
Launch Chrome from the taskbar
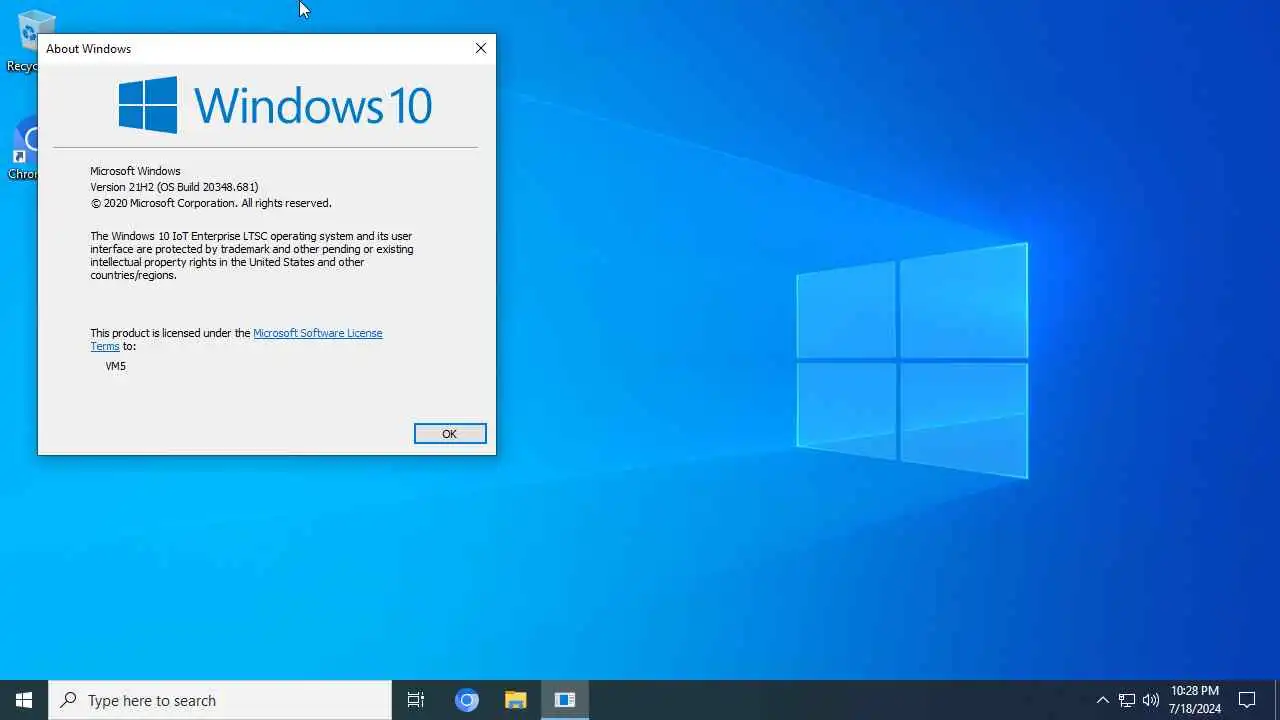[467, 700]
